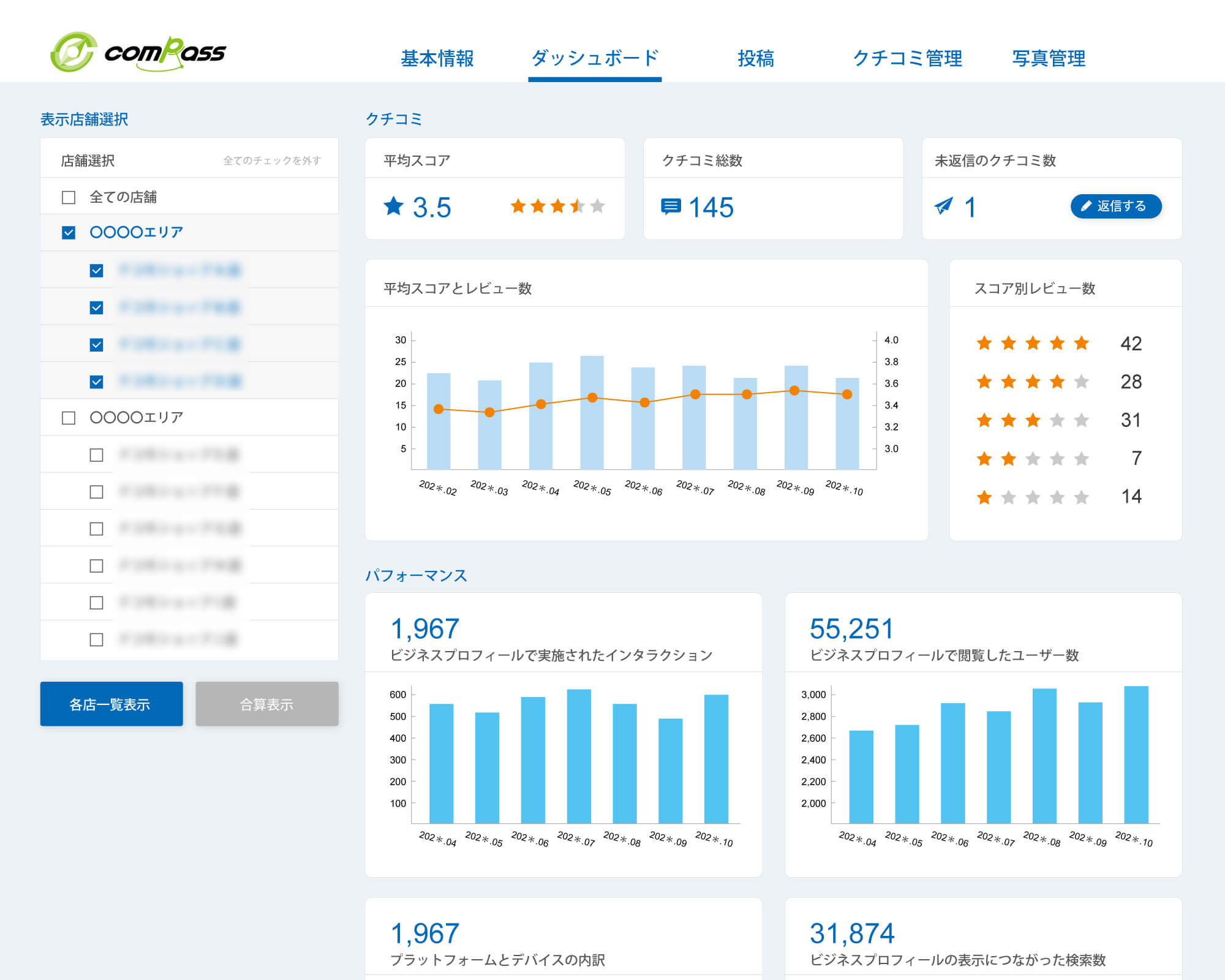Click the スコア別レビュー数 panel title
Viewport: 1225px width, 980px height.
pyautogui.click(x=1035, y=288)
